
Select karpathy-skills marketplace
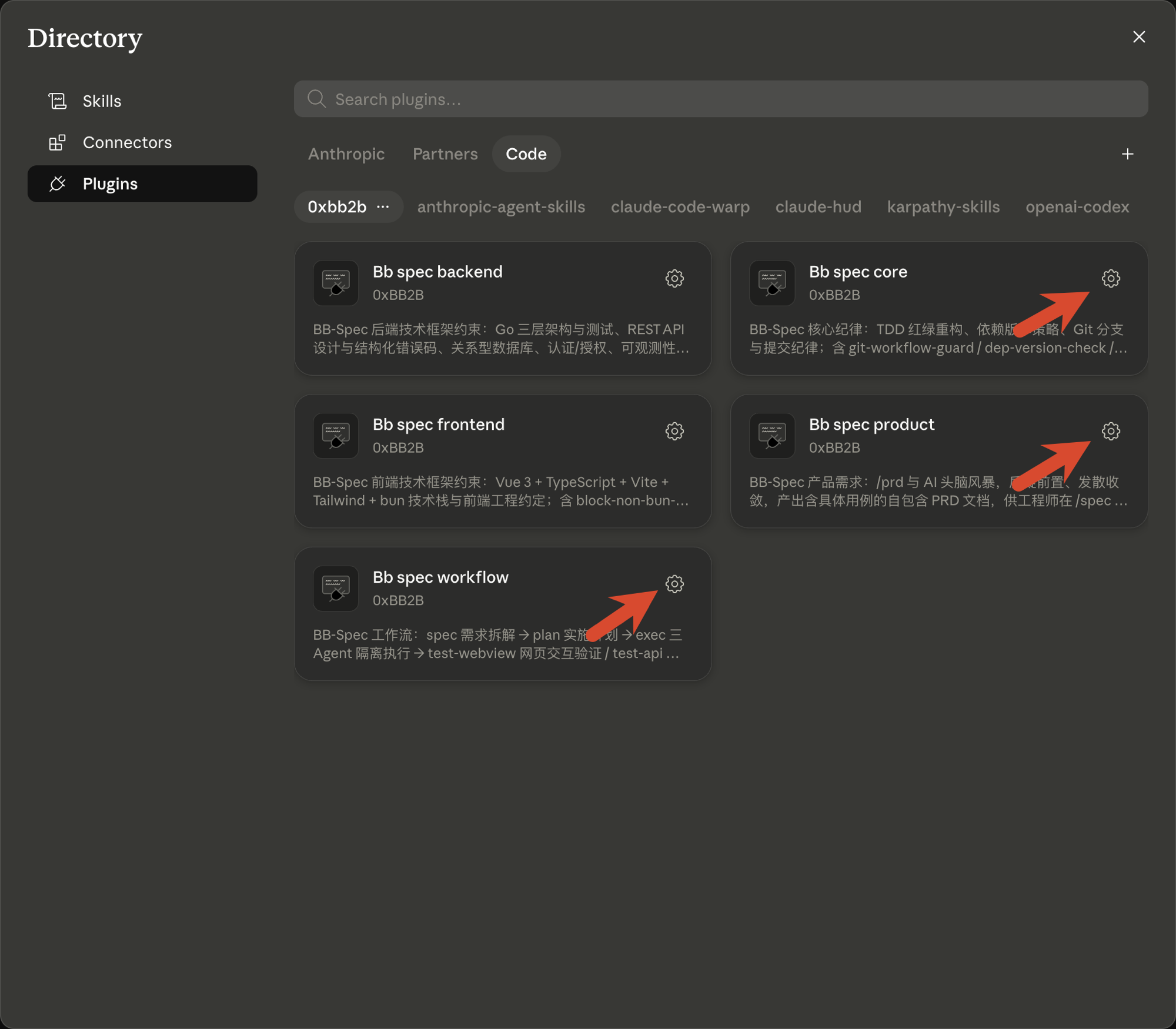(943, 207)
